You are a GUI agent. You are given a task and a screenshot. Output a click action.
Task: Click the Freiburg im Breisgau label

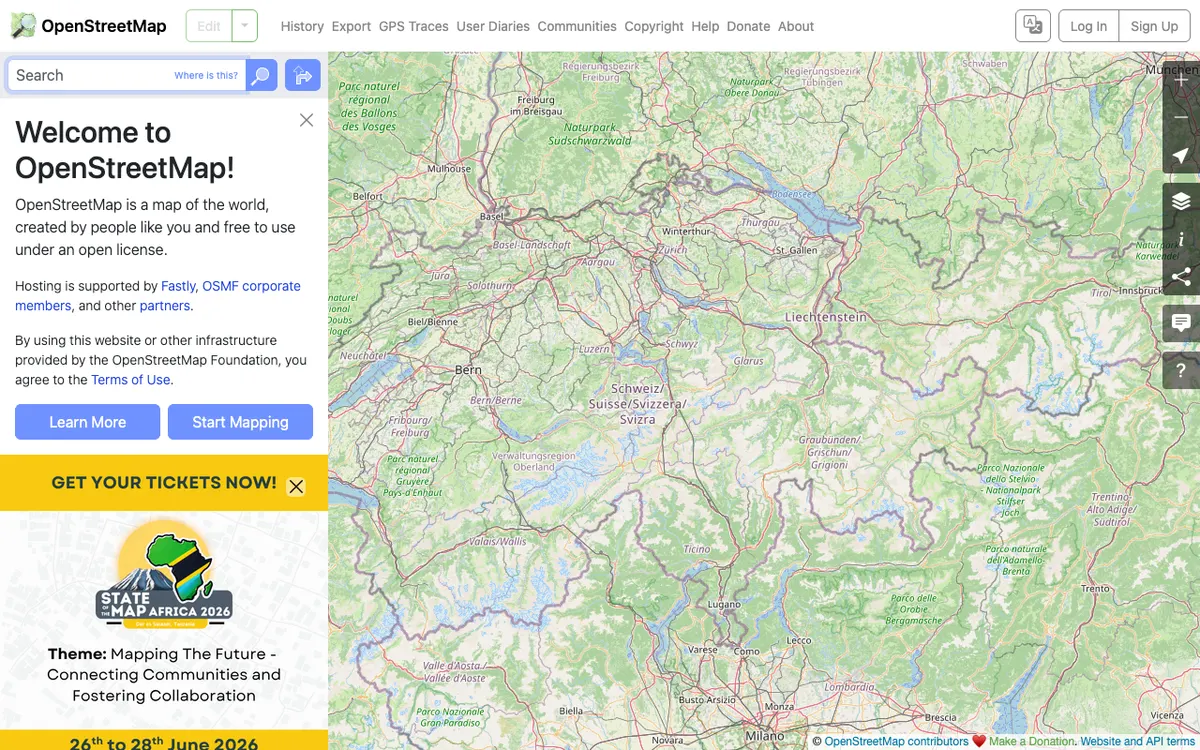pos(537,106)
